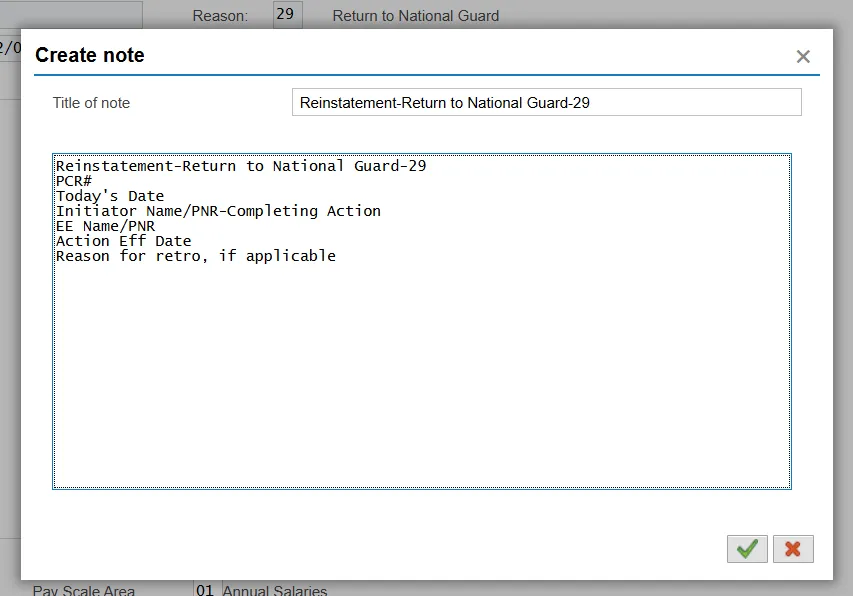Click the Pay Scale Area label
The image size is (853, 596).
[x=84, y=590]
